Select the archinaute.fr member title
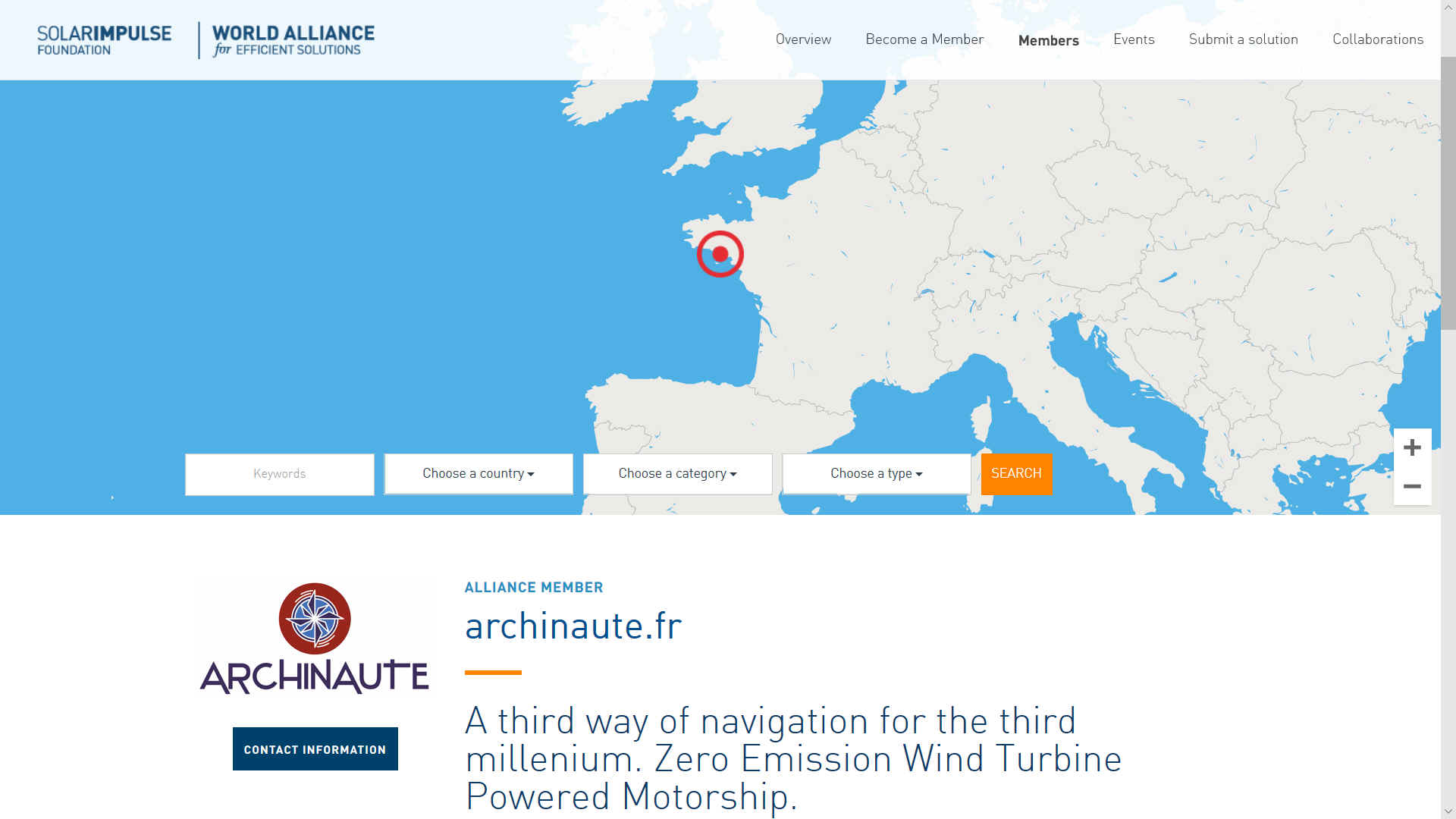The height and width of the screenshot is (819, 1456). 573,626
